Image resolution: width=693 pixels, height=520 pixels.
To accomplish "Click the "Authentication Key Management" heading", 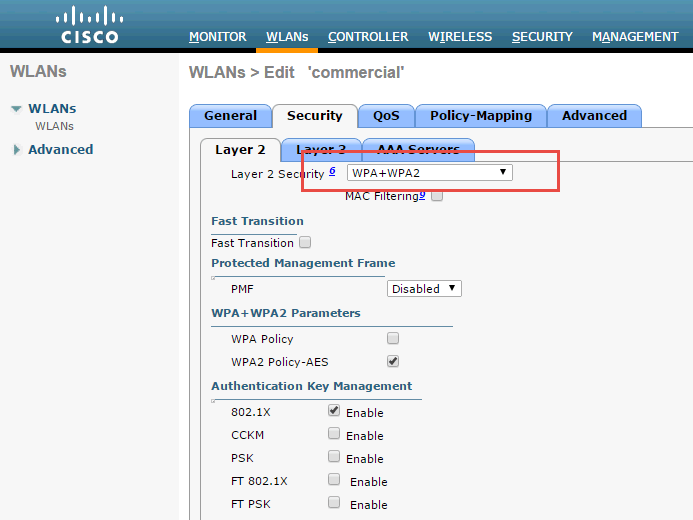I will pos(312,386).
